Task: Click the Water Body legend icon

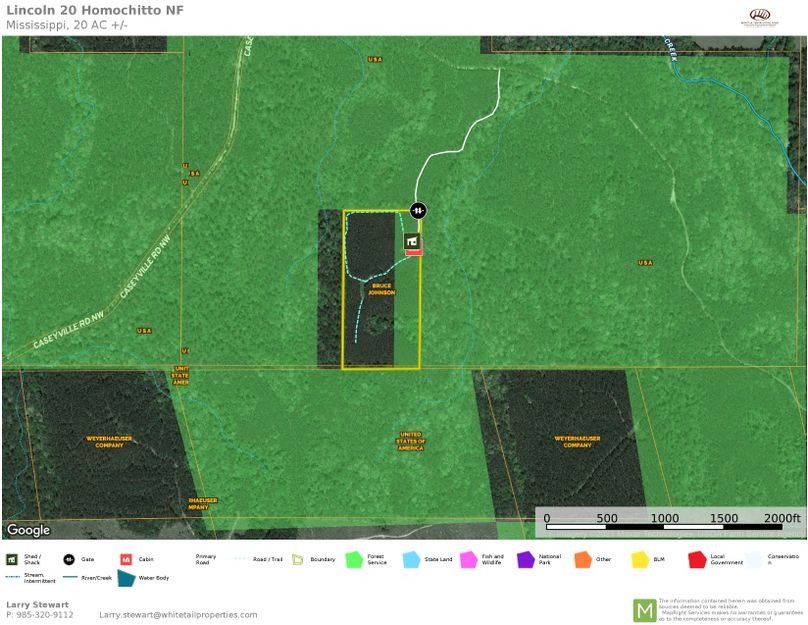Action: coord(127,577)
